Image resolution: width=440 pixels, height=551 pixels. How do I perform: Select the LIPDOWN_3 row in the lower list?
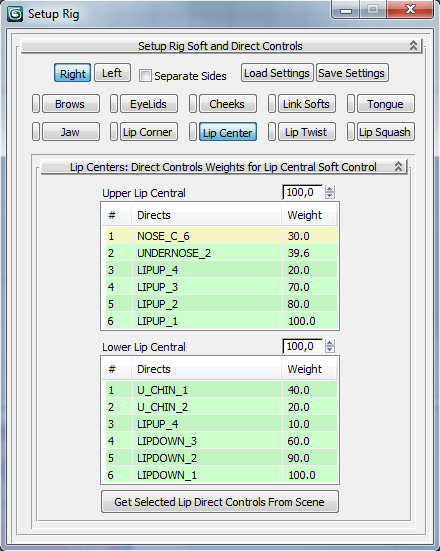(221, 441)
